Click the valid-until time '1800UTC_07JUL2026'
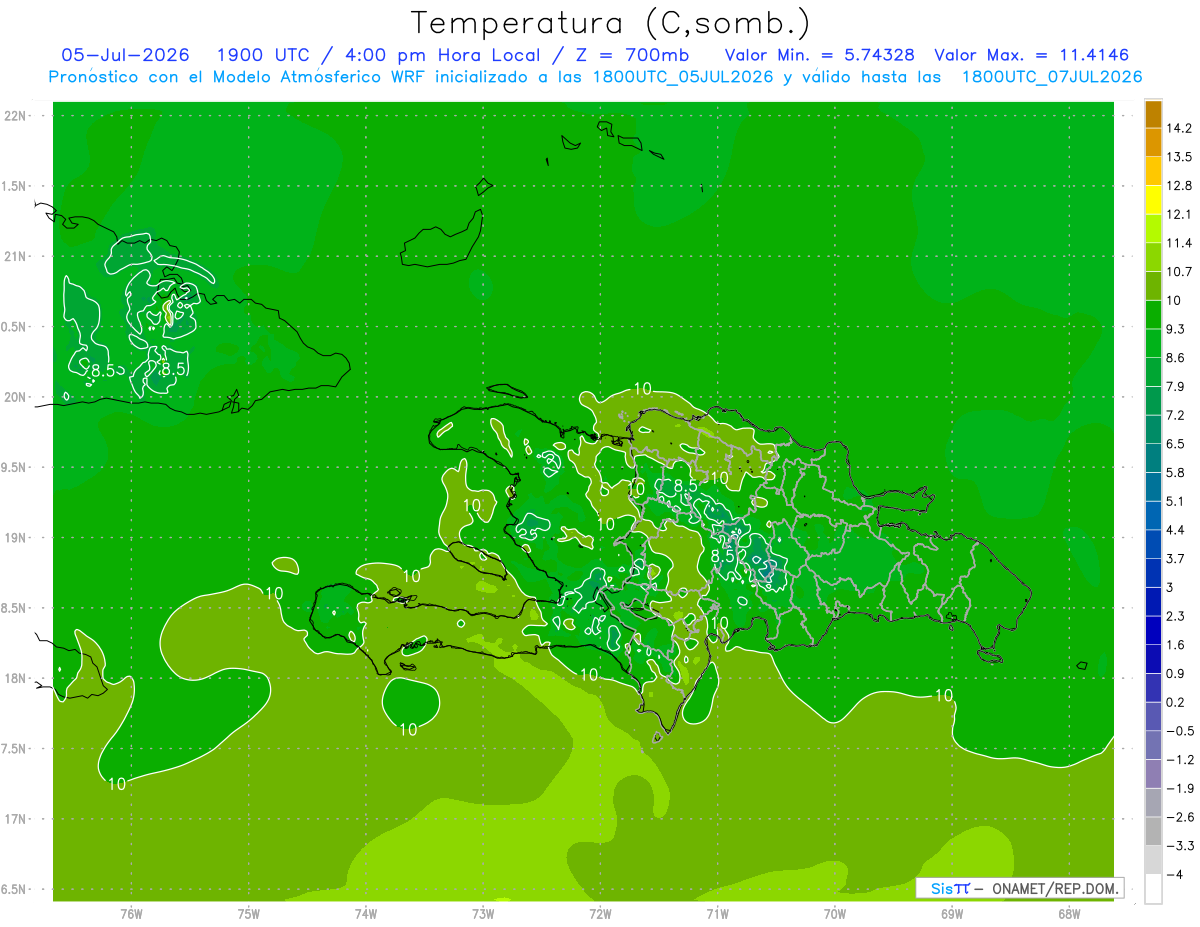The image size is (1200, 927). point(1051,77)
